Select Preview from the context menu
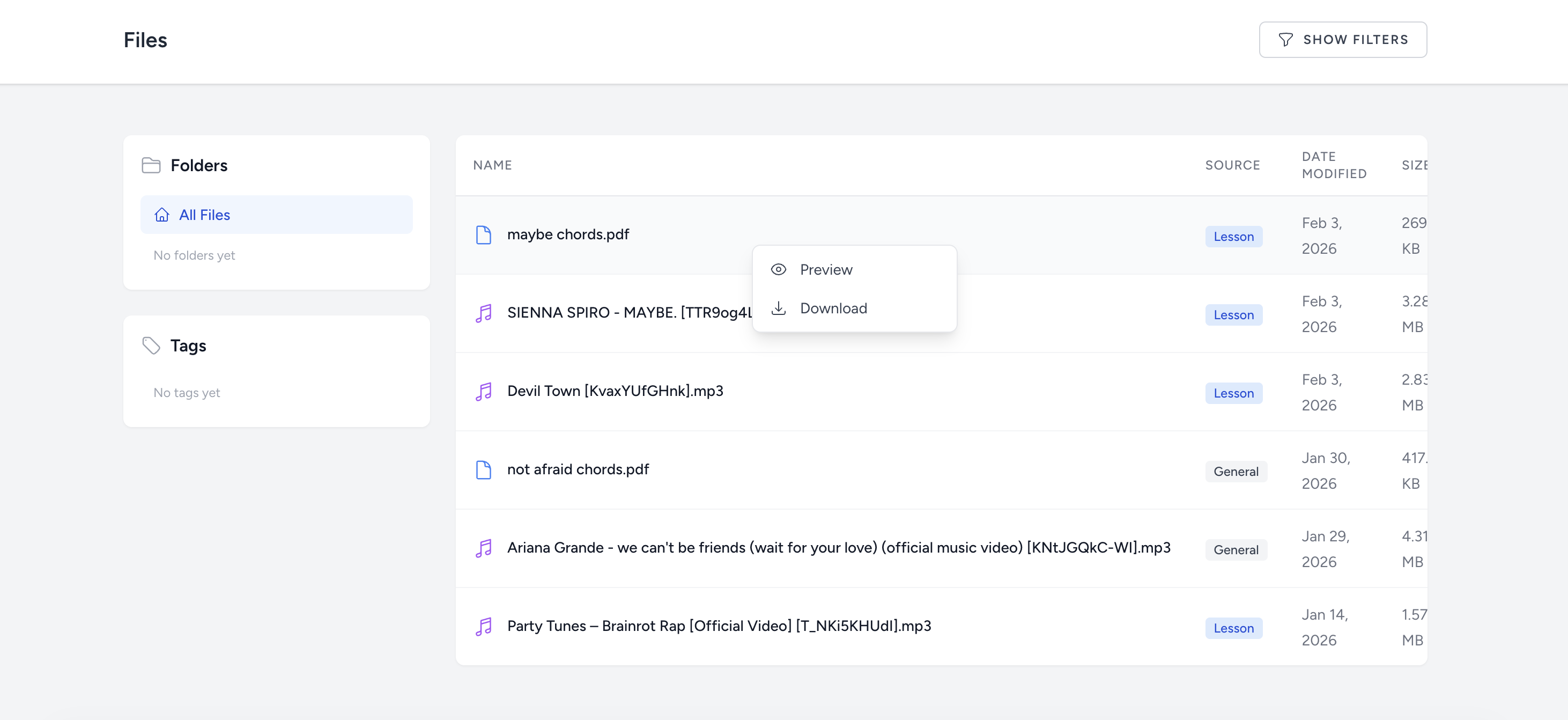The image size is (1568, 720). click(826, 269)
